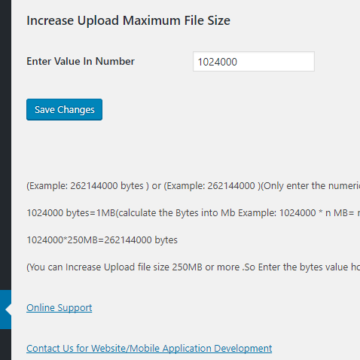Click 'You can Increase Upload file size' text
The height and width of the screenshot is (360, 360).
(x=99, y=267)
